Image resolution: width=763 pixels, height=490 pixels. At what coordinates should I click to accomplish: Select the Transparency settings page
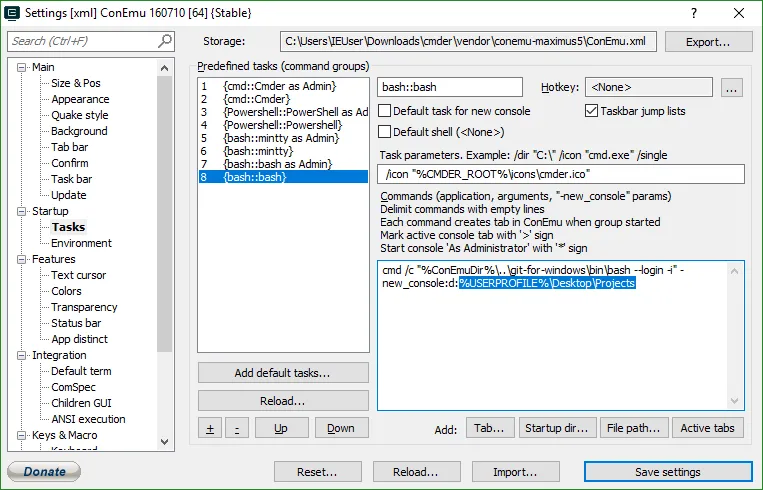(x=84, y=307)
